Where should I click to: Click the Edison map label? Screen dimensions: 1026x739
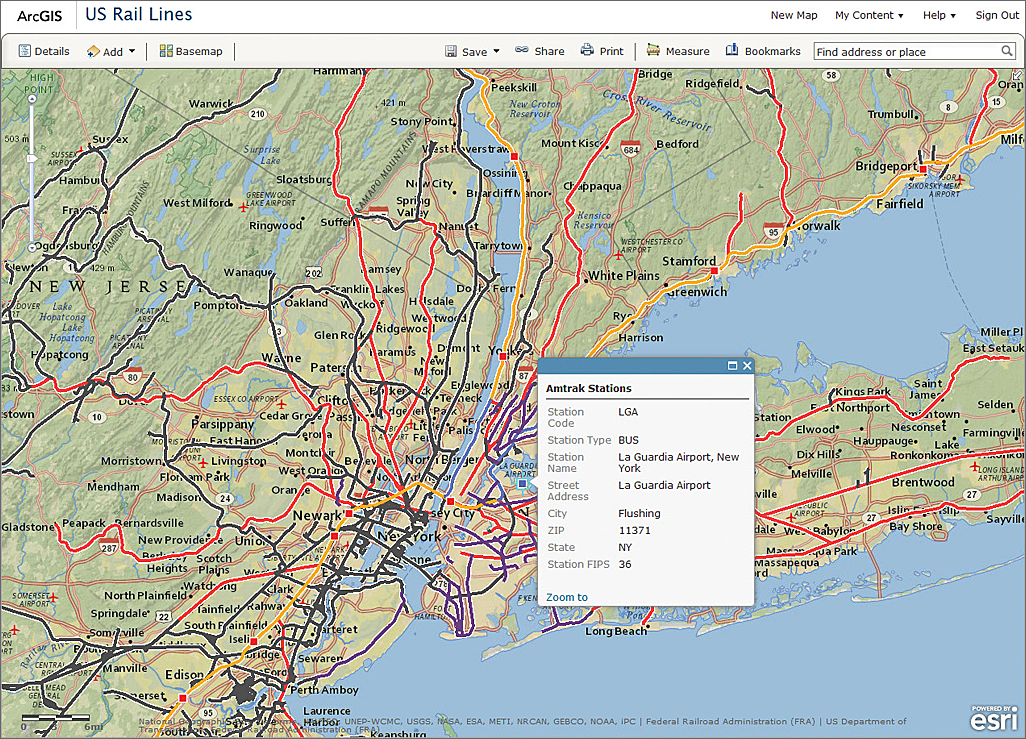tap(185, 674)
